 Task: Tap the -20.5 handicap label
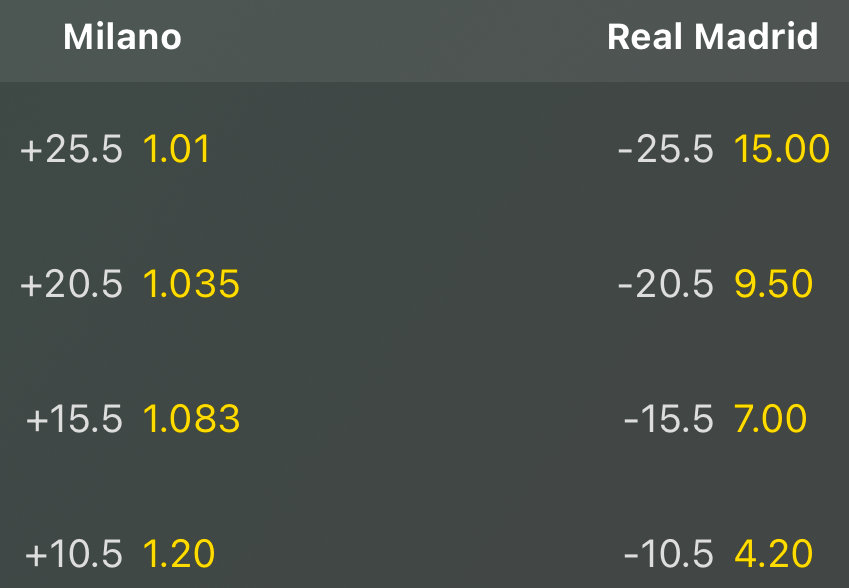[x=666, y=285]
